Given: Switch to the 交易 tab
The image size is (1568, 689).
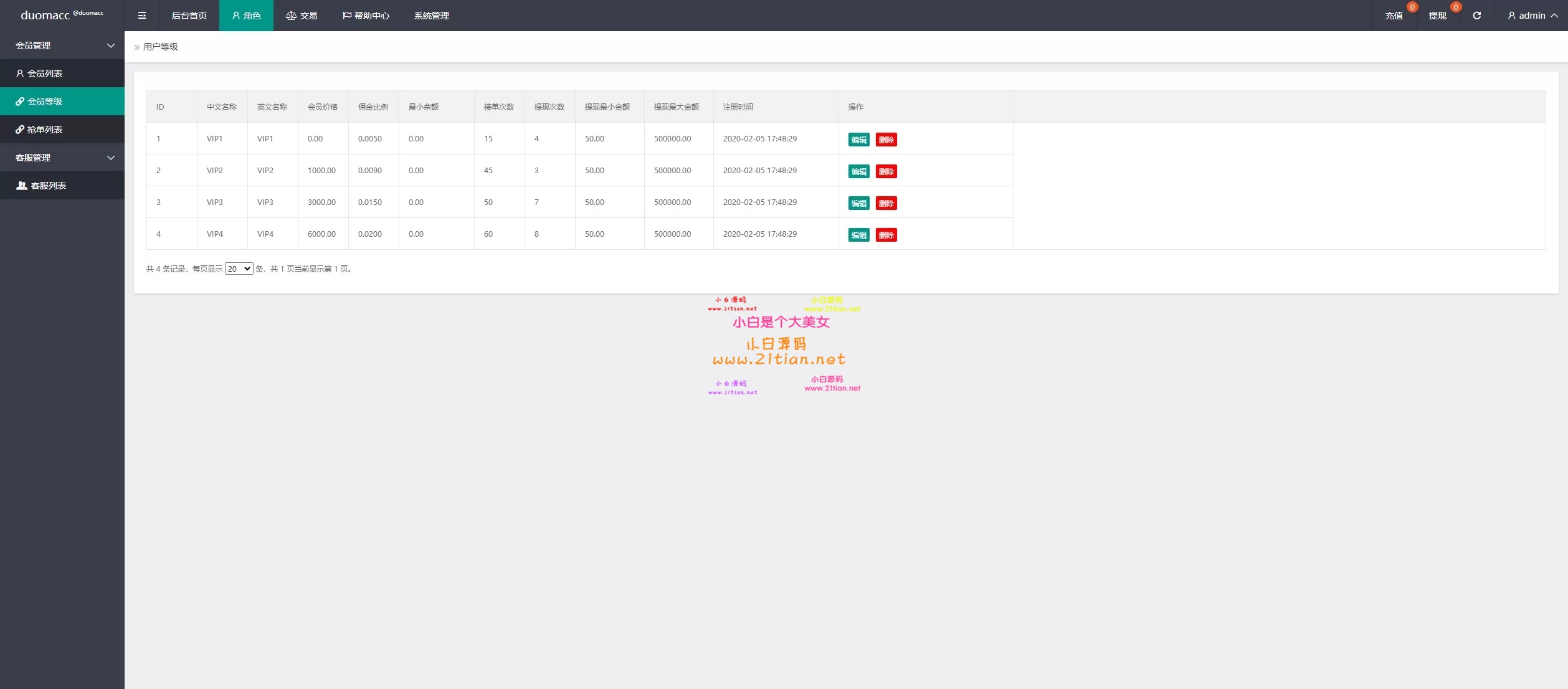Looking at the screenshot, I should click(x=302, y=16).
